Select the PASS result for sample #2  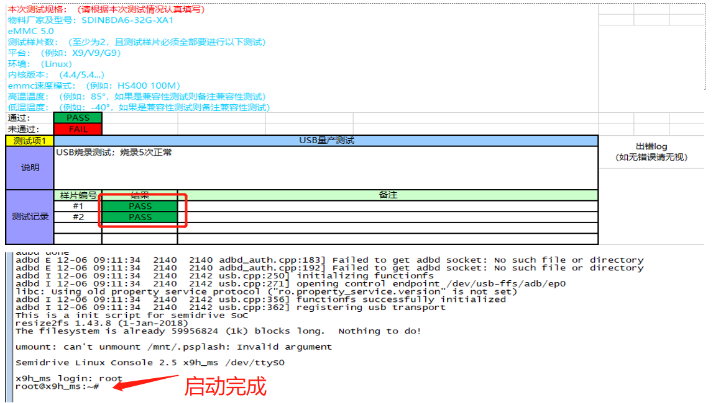140,216
